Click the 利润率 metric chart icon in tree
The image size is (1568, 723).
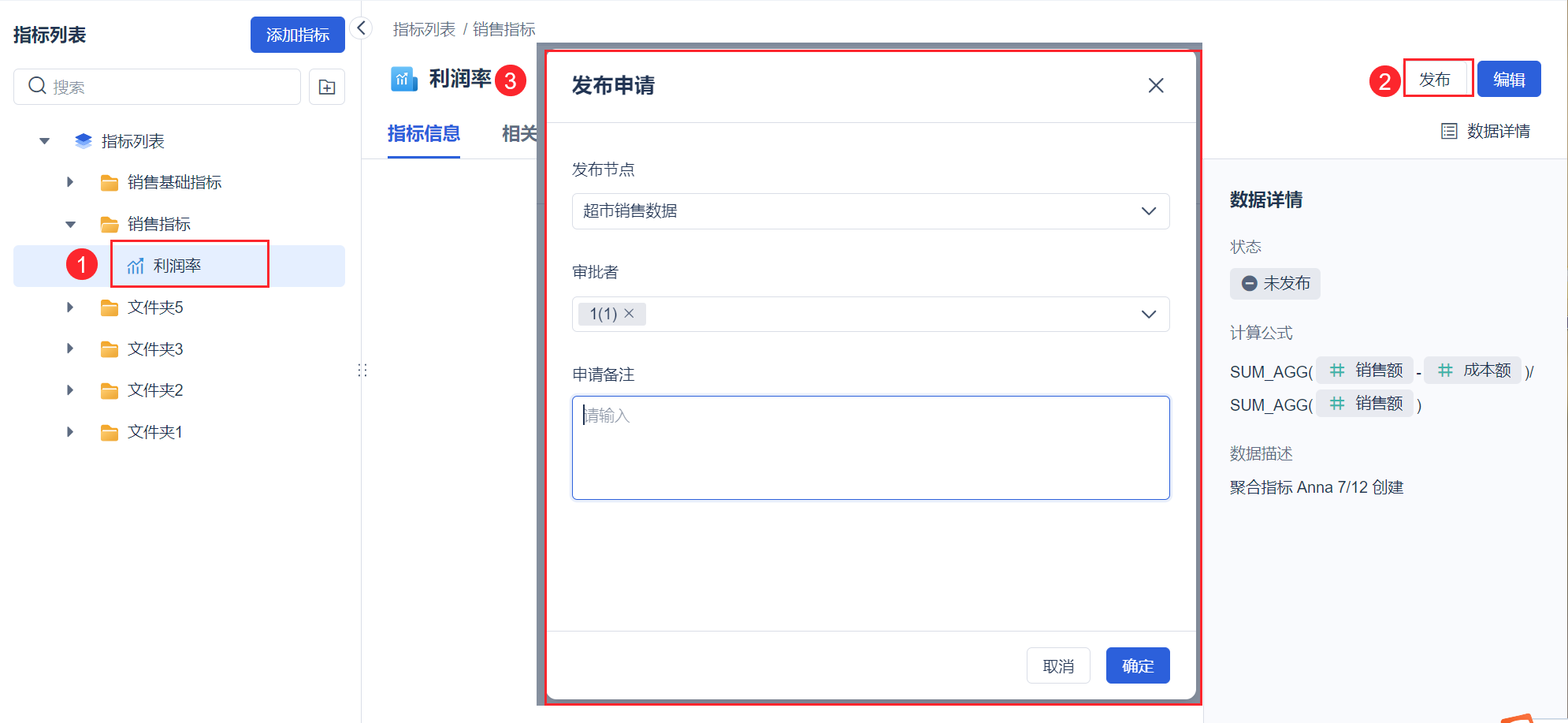pos(136,266)
